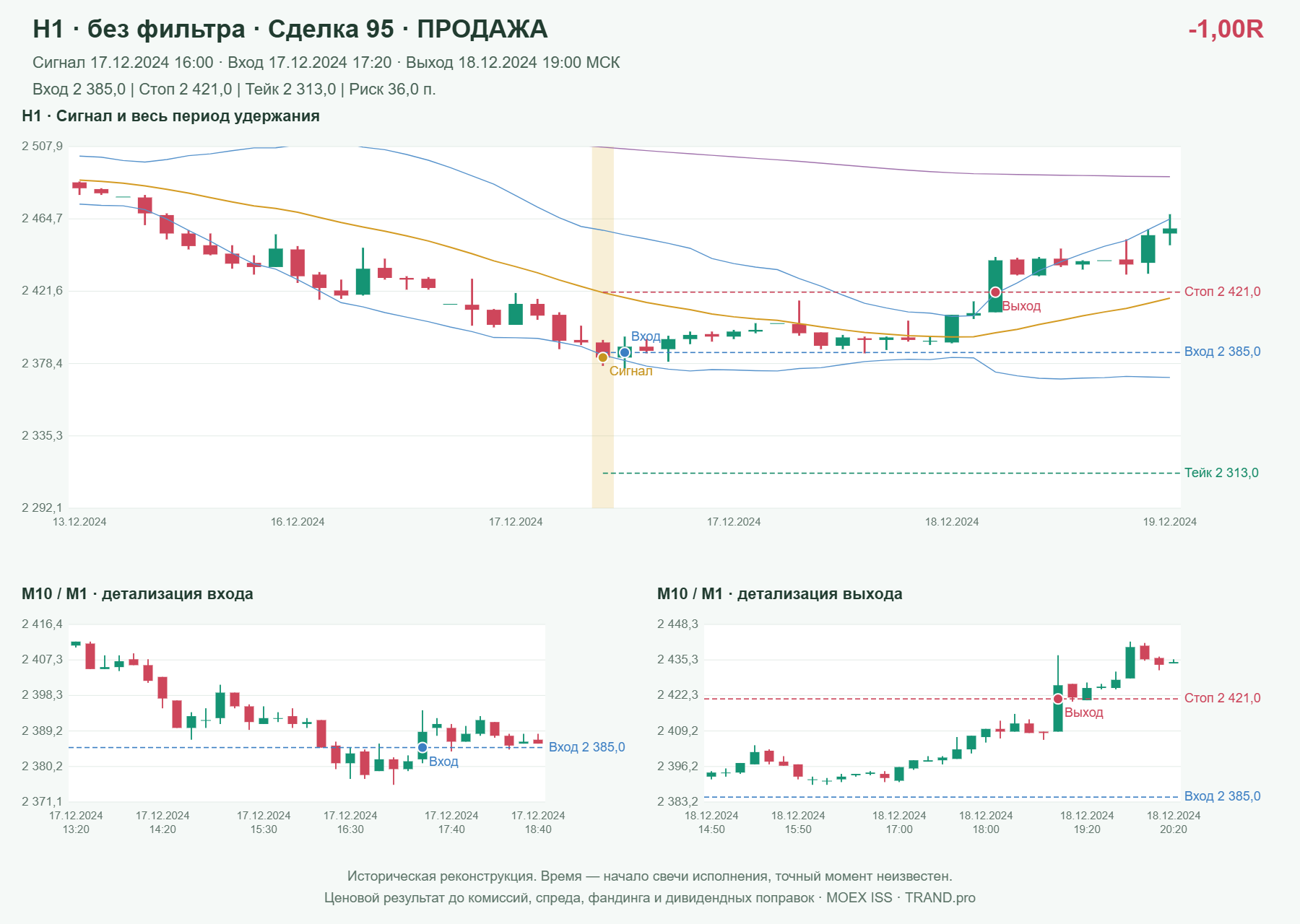Click the "2 371,1" value on the entry chart axis
Viewport: 1300px width, 924px height.
(42, 801)
